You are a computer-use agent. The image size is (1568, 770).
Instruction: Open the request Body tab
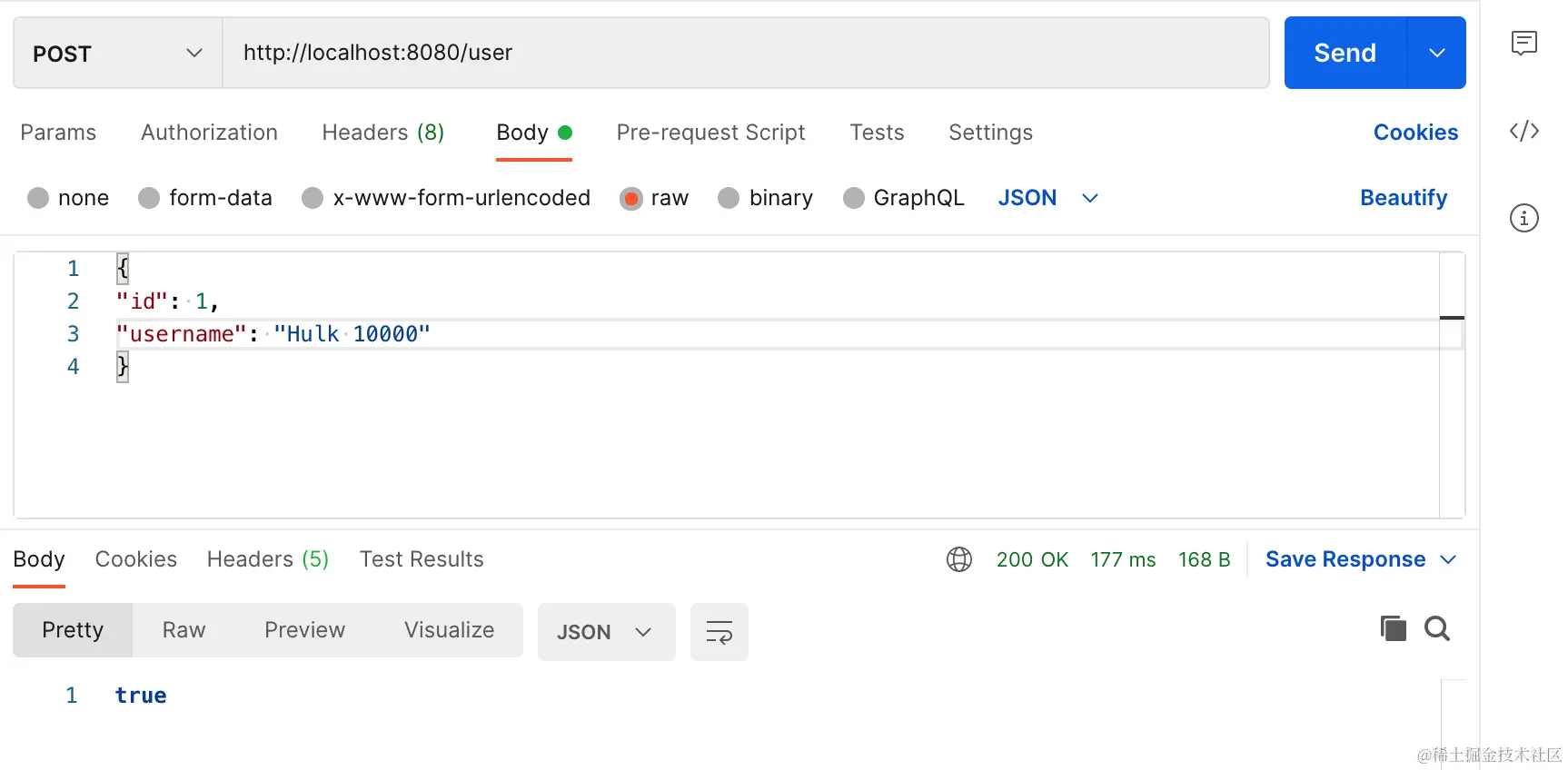tap(534, 133)
